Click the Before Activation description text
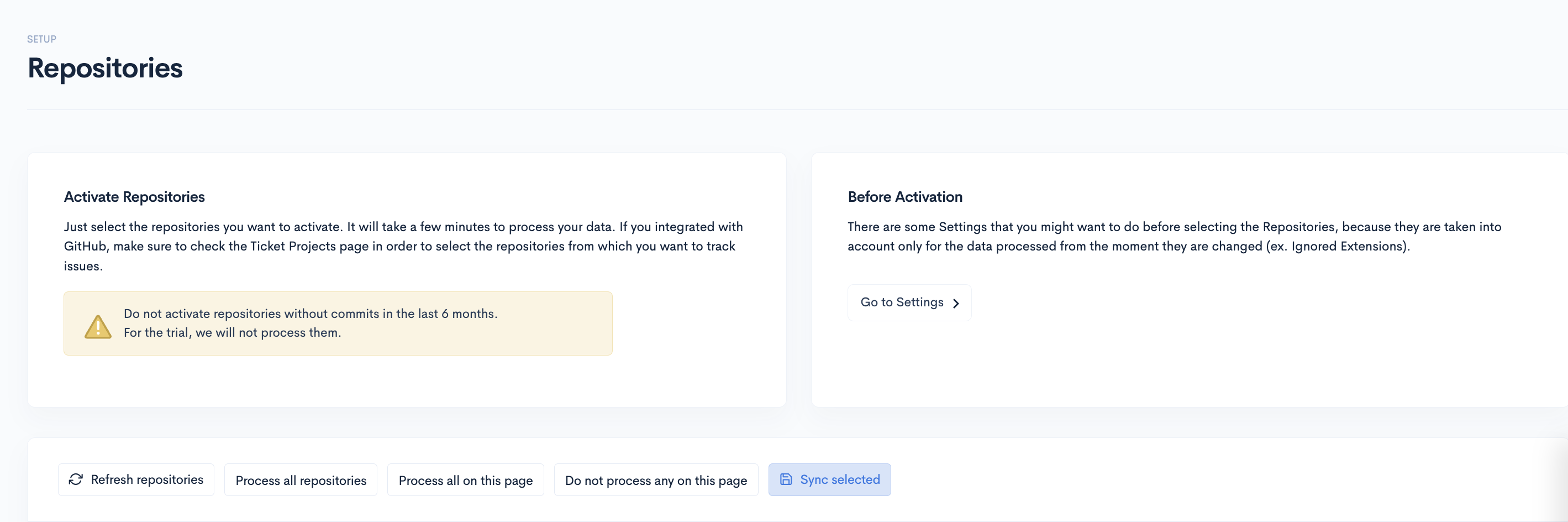The height and width of the screenshot is (522, 1568). tap(1175, 236)
